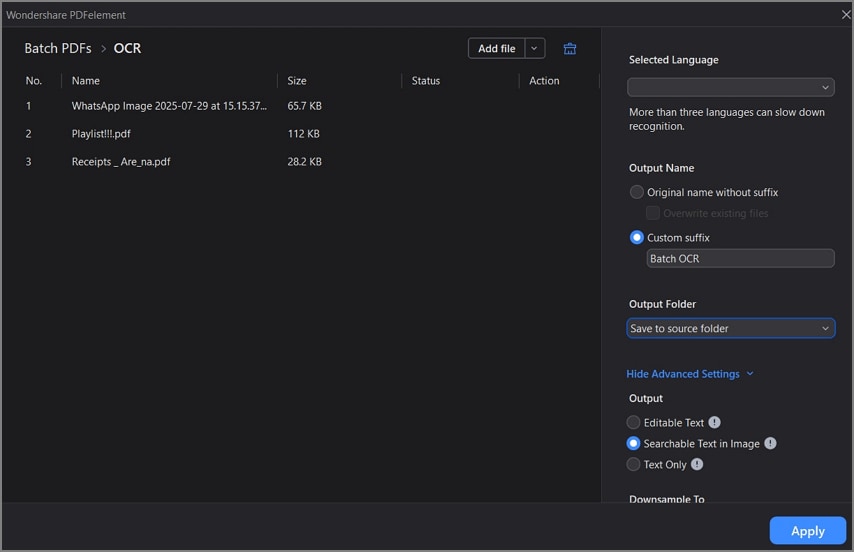Click the 112 KB size value

tap(303, 133)
